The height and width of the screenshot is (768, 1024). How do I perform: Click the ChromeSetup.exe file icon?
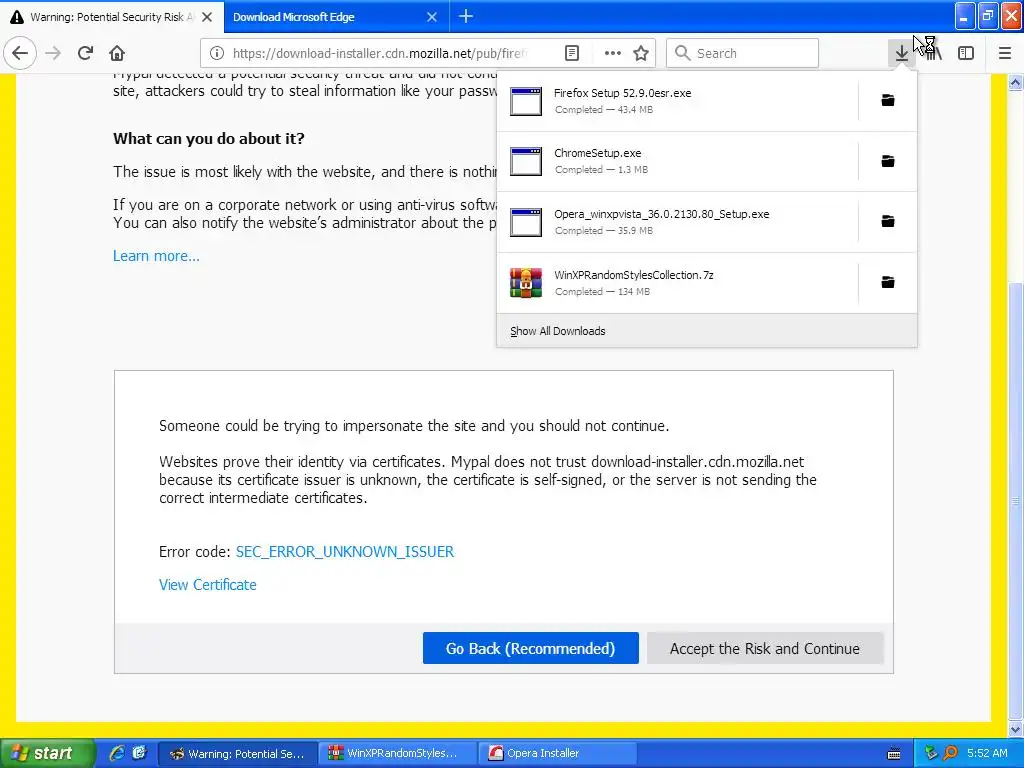coord(526,161)
